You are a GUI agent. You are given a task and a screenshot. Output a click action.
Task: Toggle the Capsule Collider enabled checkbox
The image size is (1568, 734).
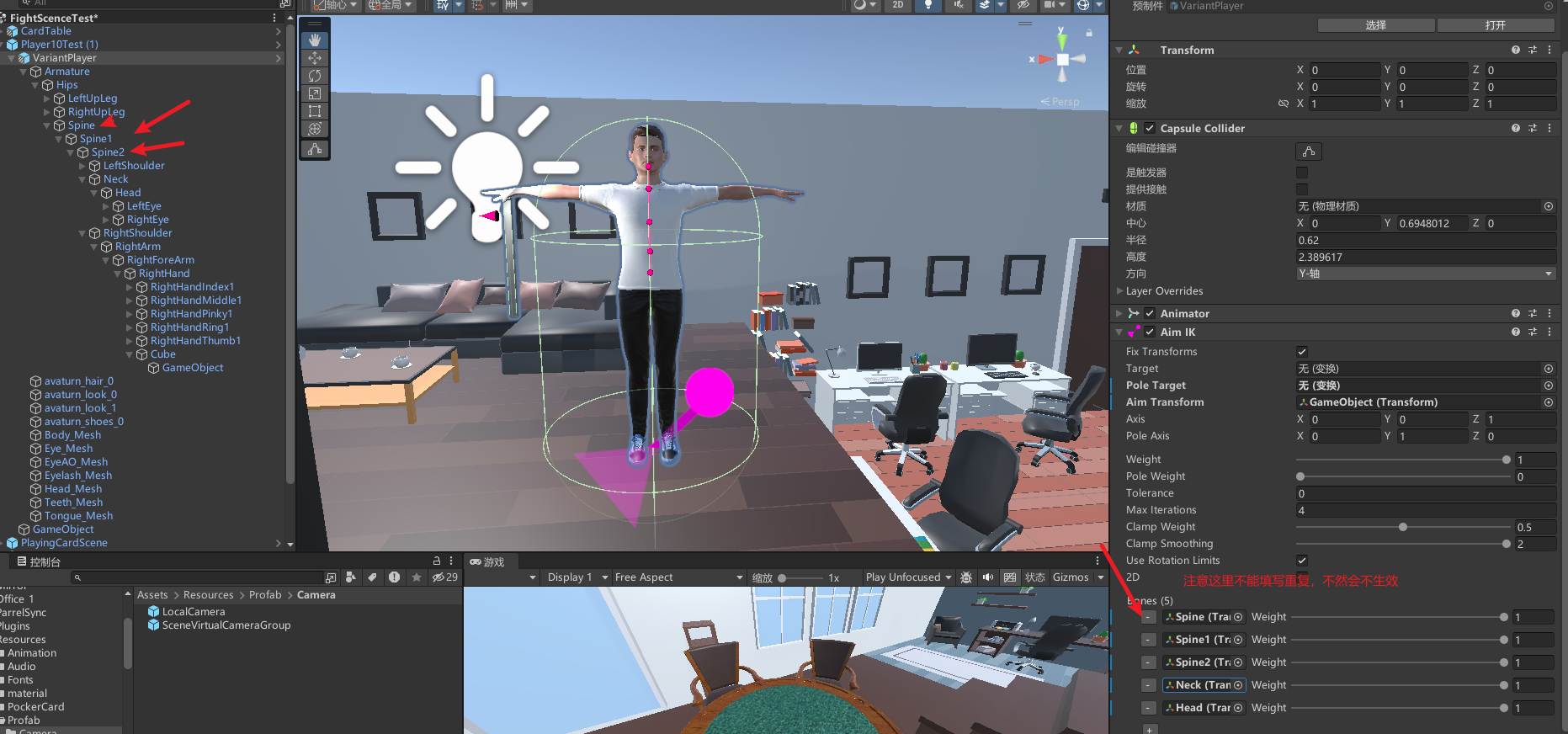pyautogui.click(x=1150, y=128)
